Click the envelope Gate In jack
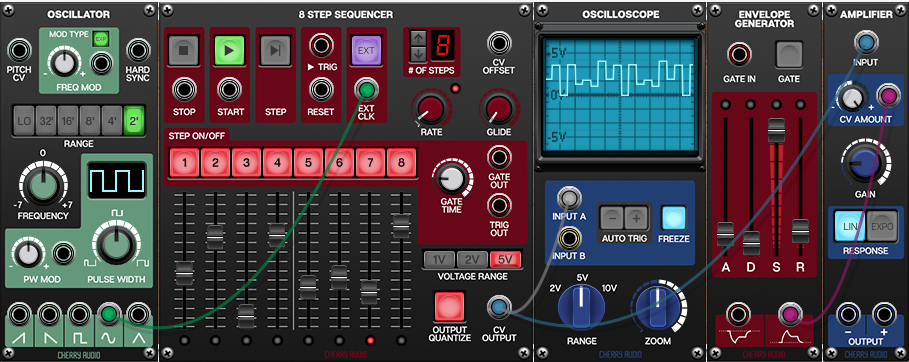The width and height of the screenshot is (909, 362). [739, 54]
